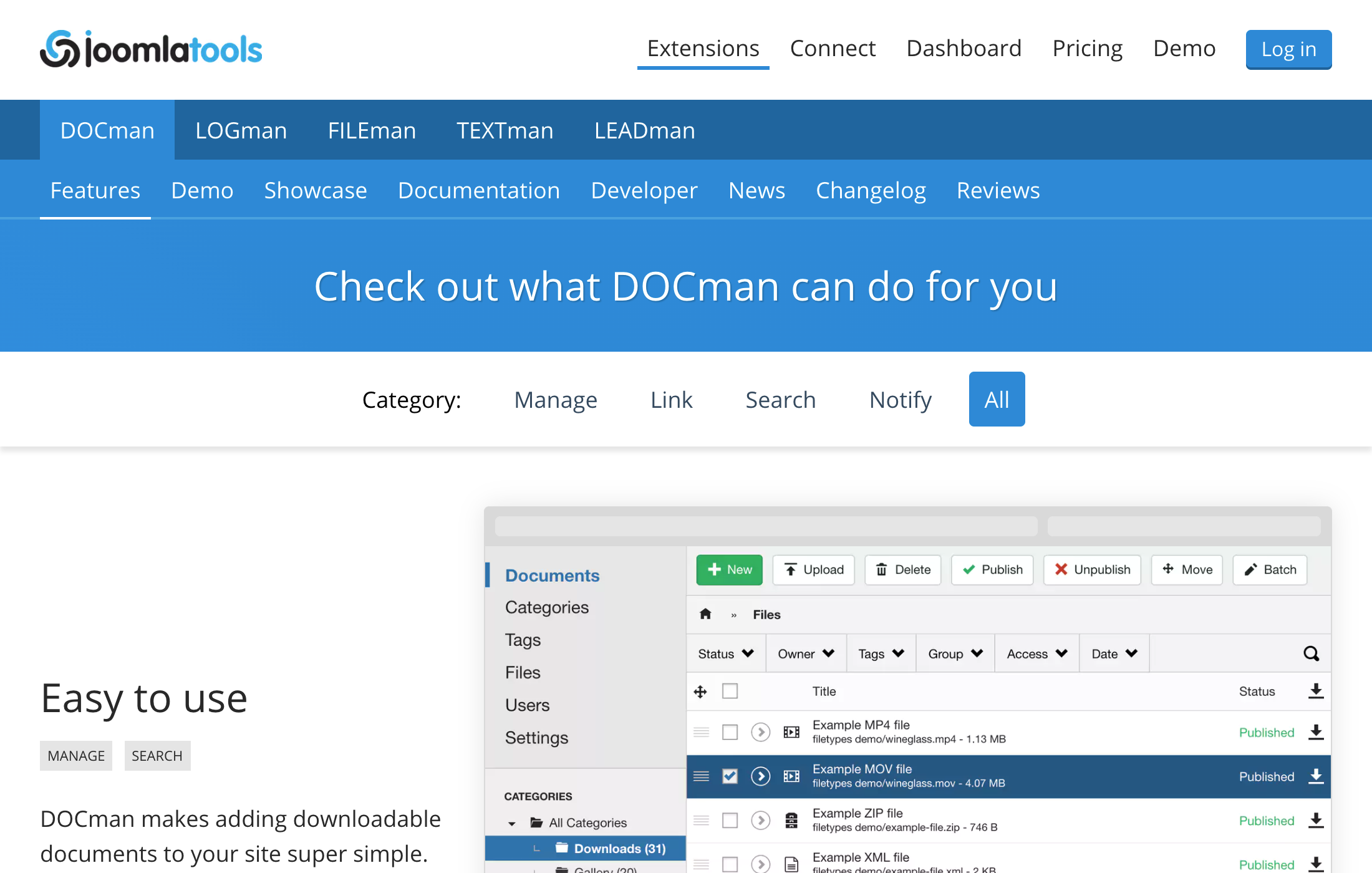The width and height of the screenshot is (1372, 873).
Task: Go to Dashboard in top navigation
Action: pos(964,49)
